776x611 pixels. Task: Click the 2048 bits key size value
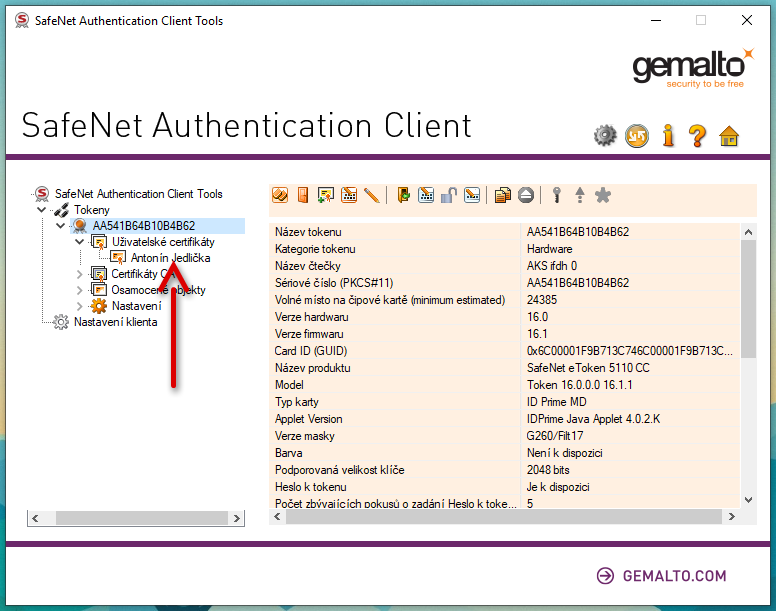548,470
